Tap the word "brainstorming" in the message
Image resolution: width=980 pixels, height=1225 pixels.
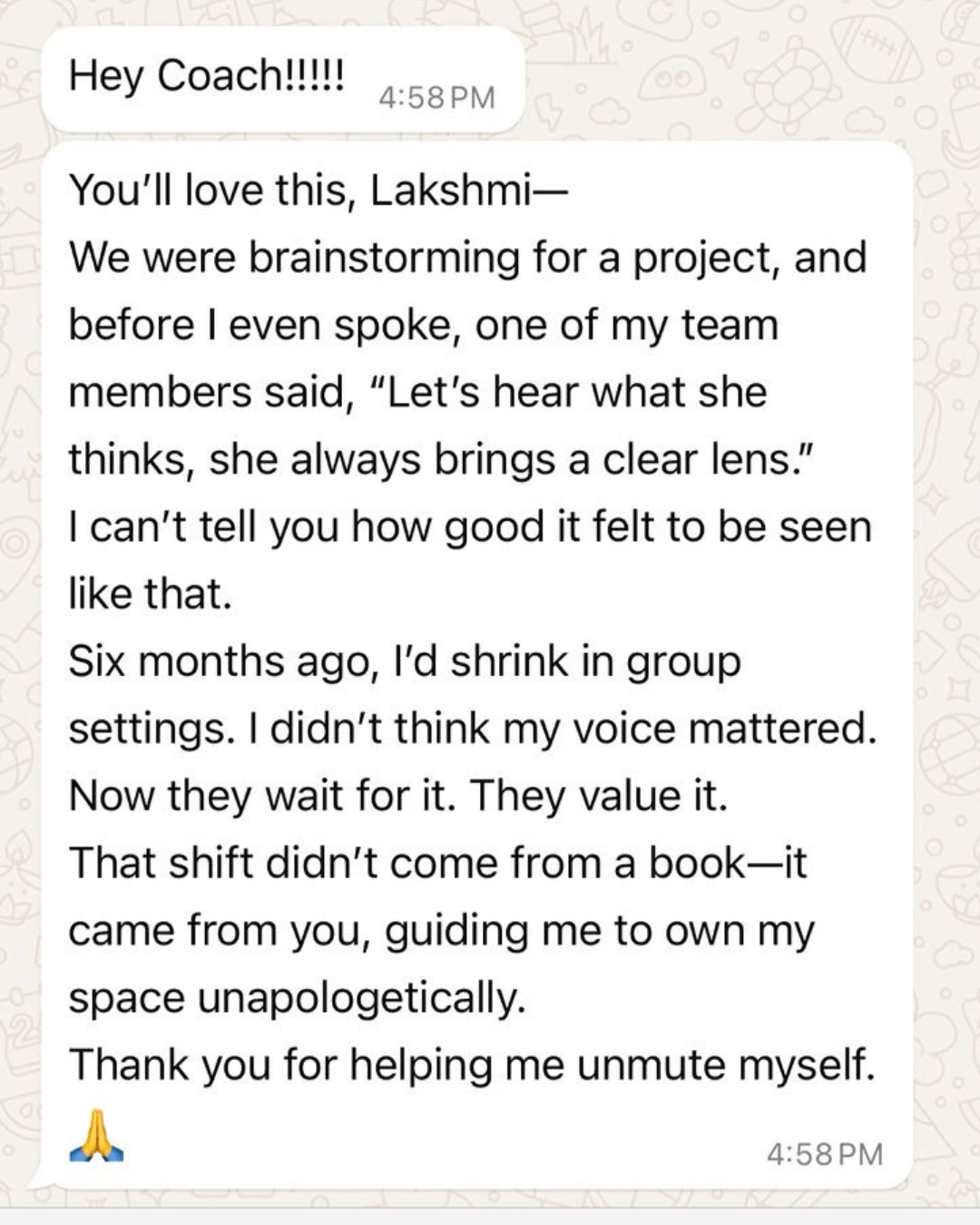pyautogui.click(x=384, y=258)
